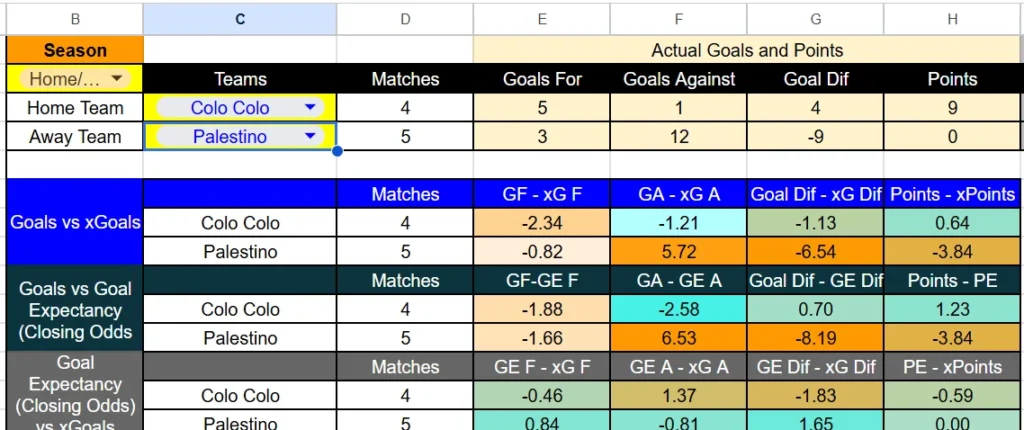Click Palestino's Goals Against cell showing 12
1024x430 pixels.
click(679, 137)
